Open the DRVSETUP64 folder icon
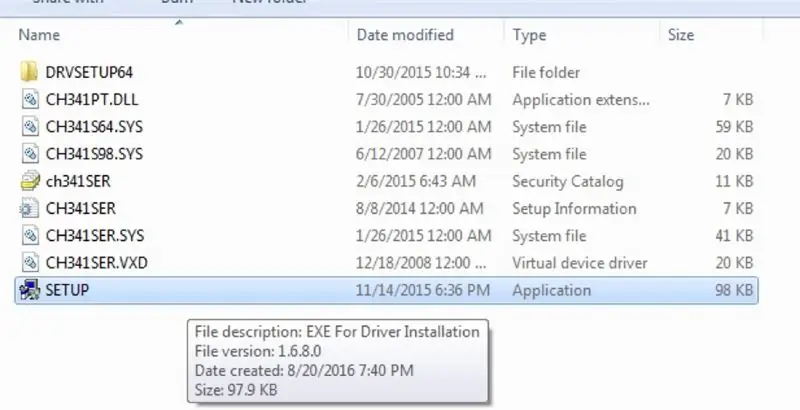This screenshot has height=410, width=800. click(x=30, y=72)
